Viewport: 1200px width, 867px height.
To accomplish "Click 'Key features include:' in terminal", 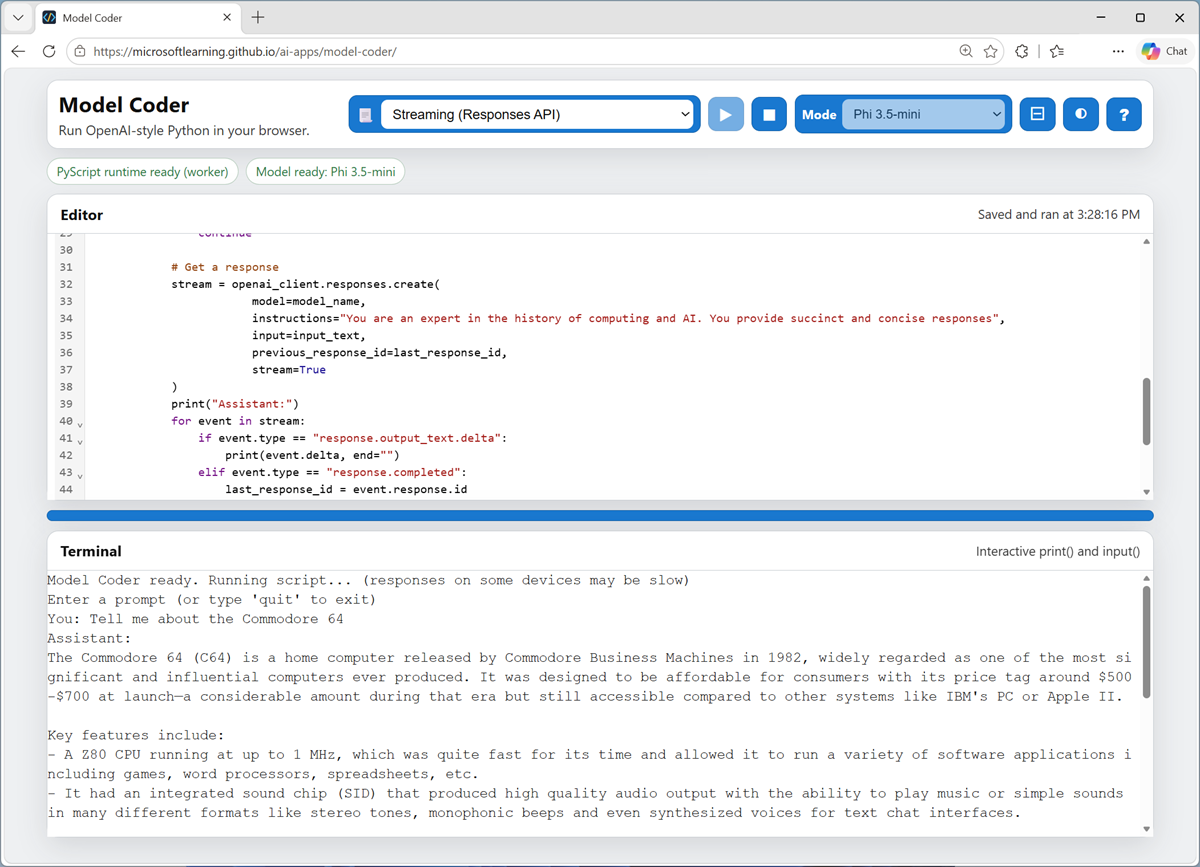I will 136,735.
